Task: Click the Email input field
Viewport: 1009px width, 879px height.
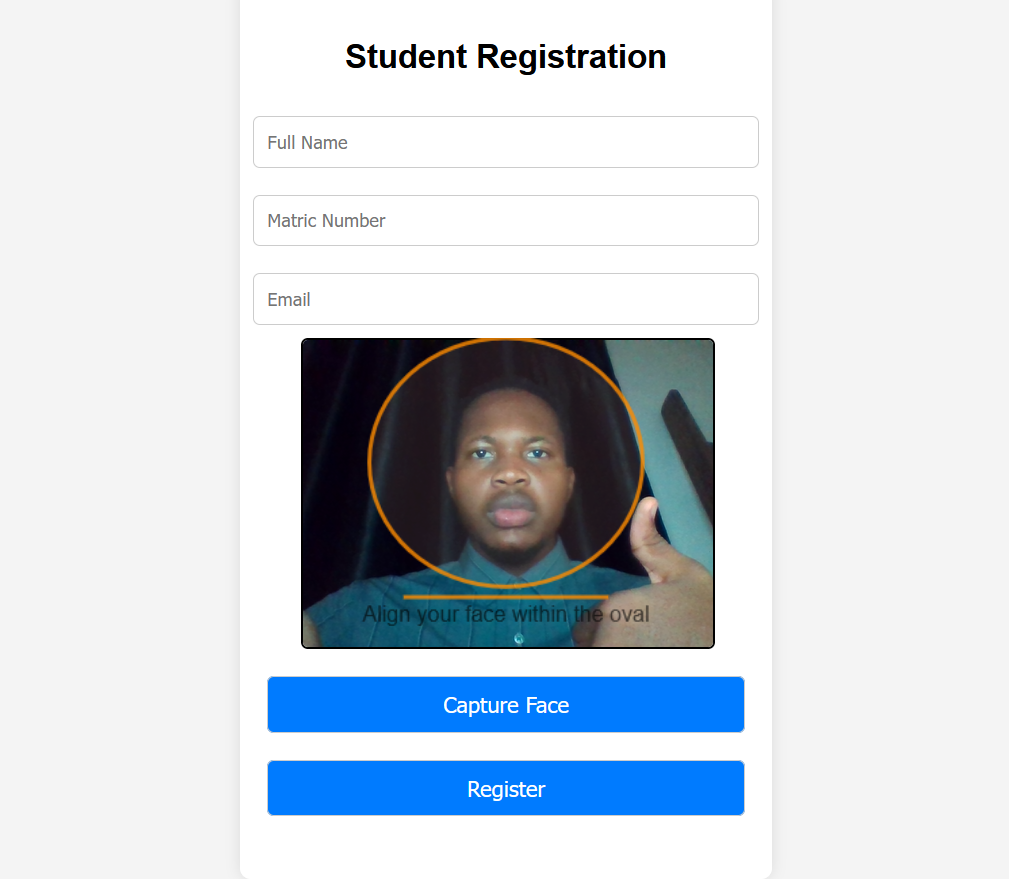Action: [x=505, y=298]
